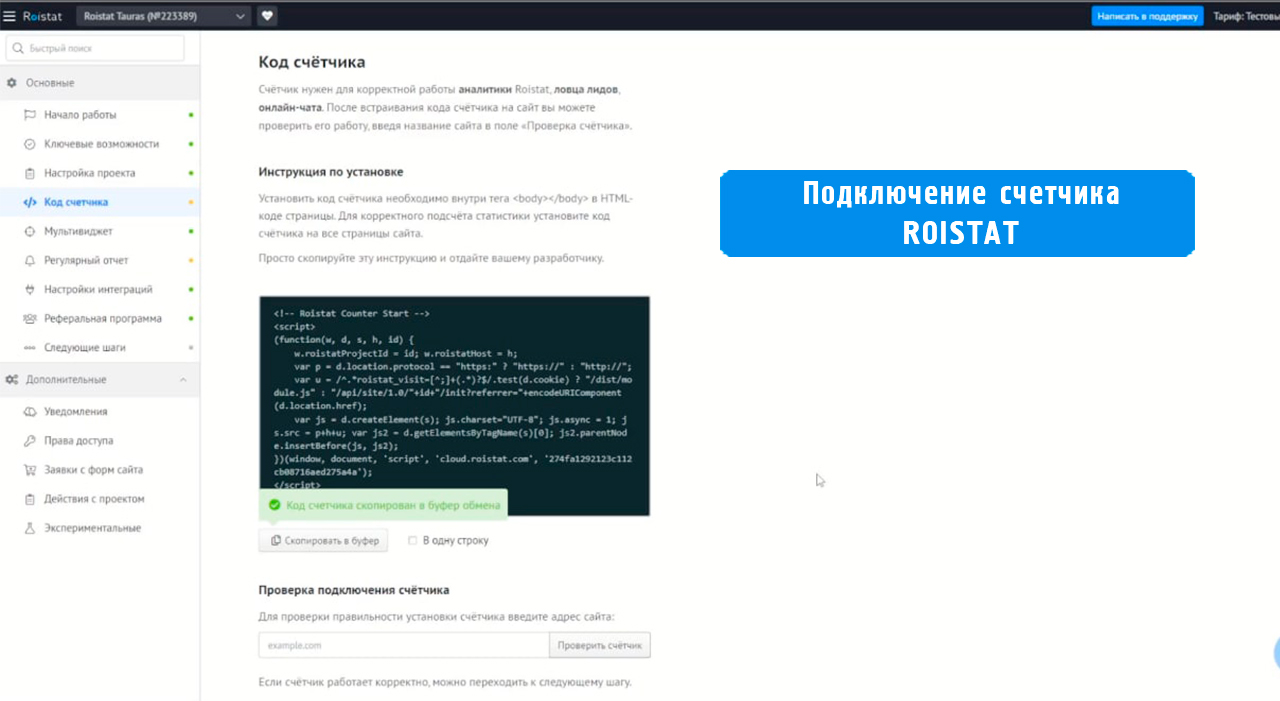Click the flask icon beside 'Экспериментальные'
The image size is (1280, 701).
pyautogui.click(x=30, y=527)
